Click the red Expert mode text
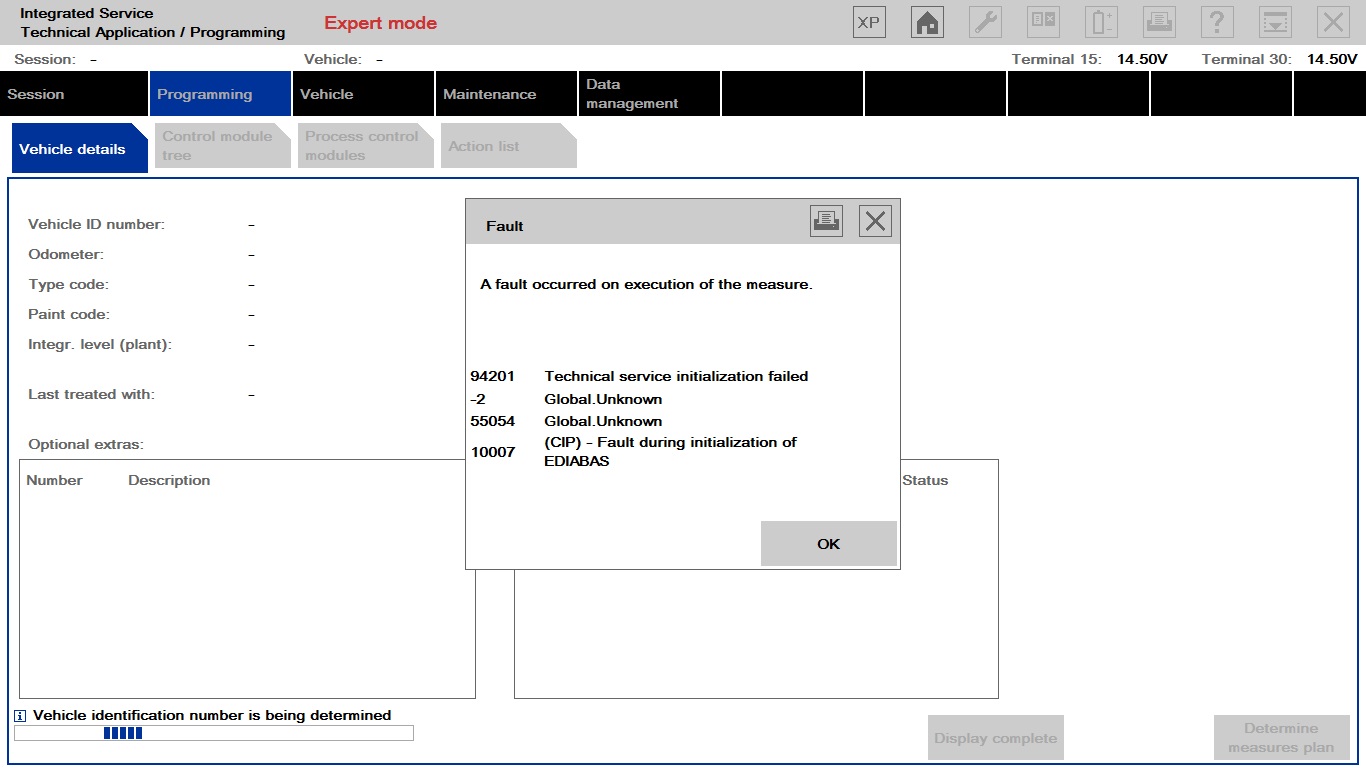Screen dimensions: 1366x768 [x=380, y=23]
